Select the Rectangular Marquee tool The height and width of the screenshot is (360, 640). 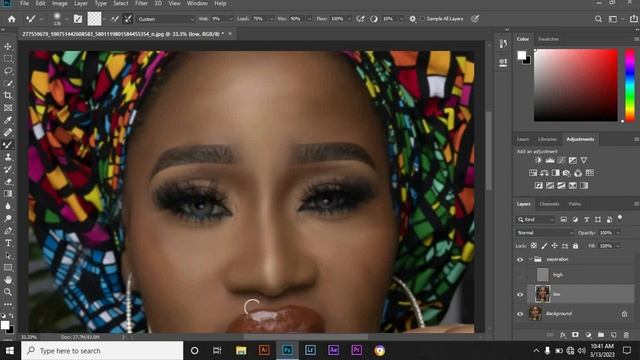pos(8,59)
